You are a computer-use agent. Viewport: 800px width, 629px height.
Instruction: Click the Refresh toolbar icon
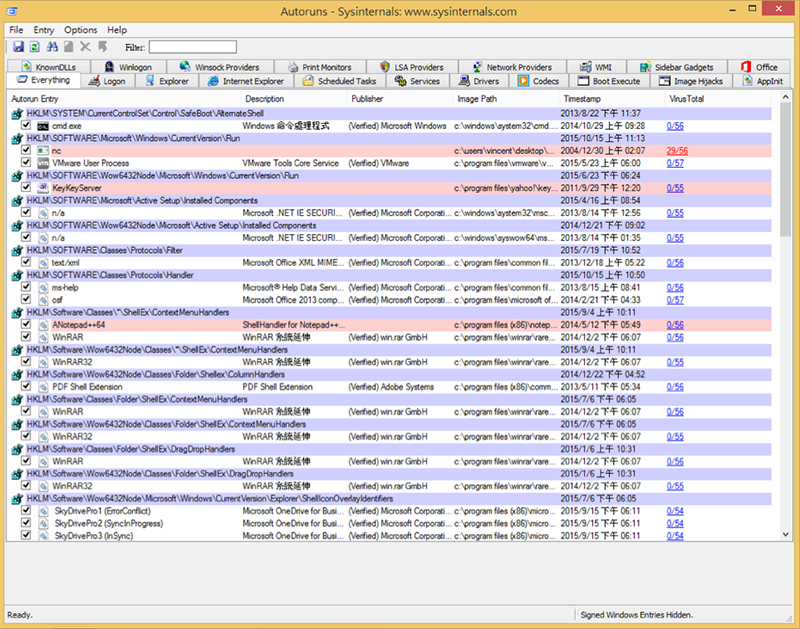(x=35, y=47)
